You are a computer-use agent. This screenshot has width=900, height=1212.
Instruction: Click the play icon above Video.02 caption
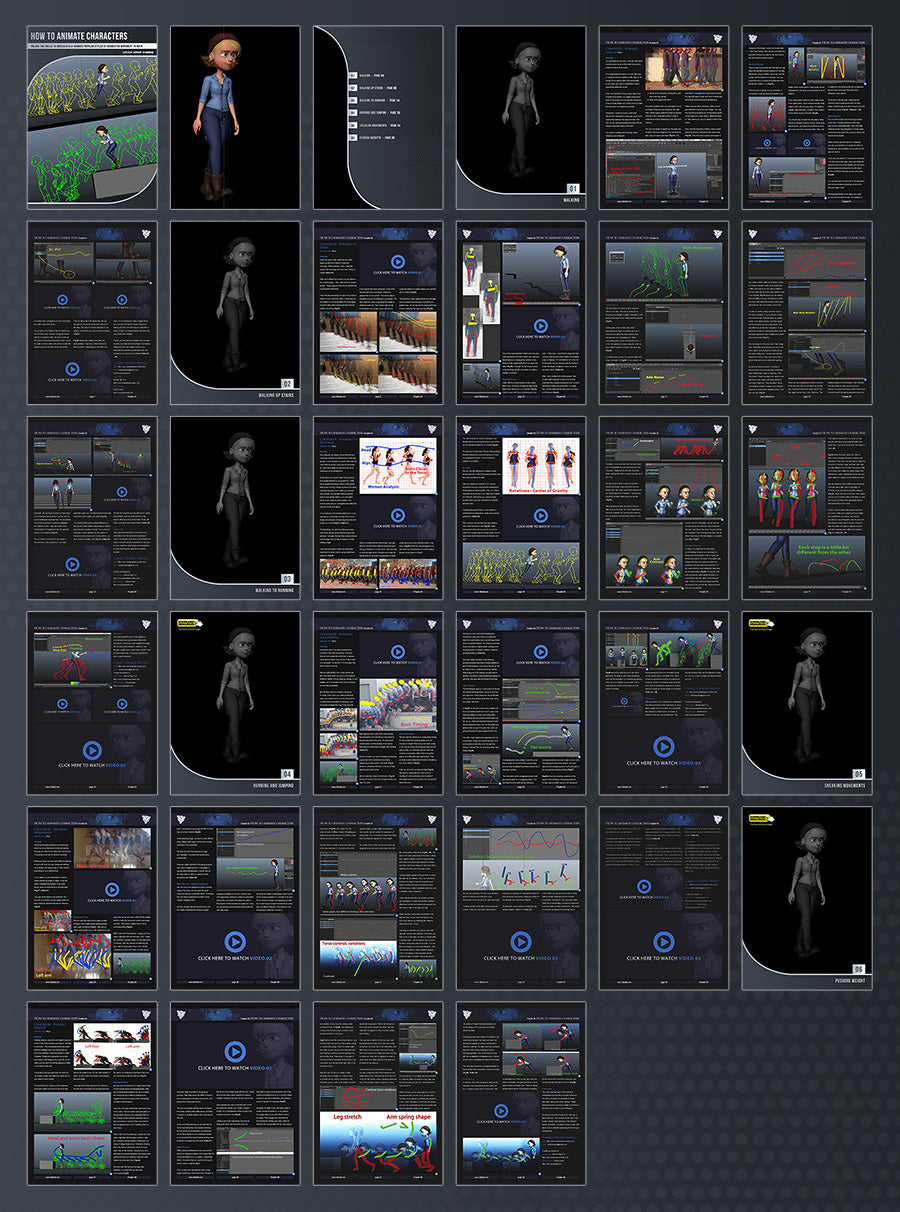[234, 941]
